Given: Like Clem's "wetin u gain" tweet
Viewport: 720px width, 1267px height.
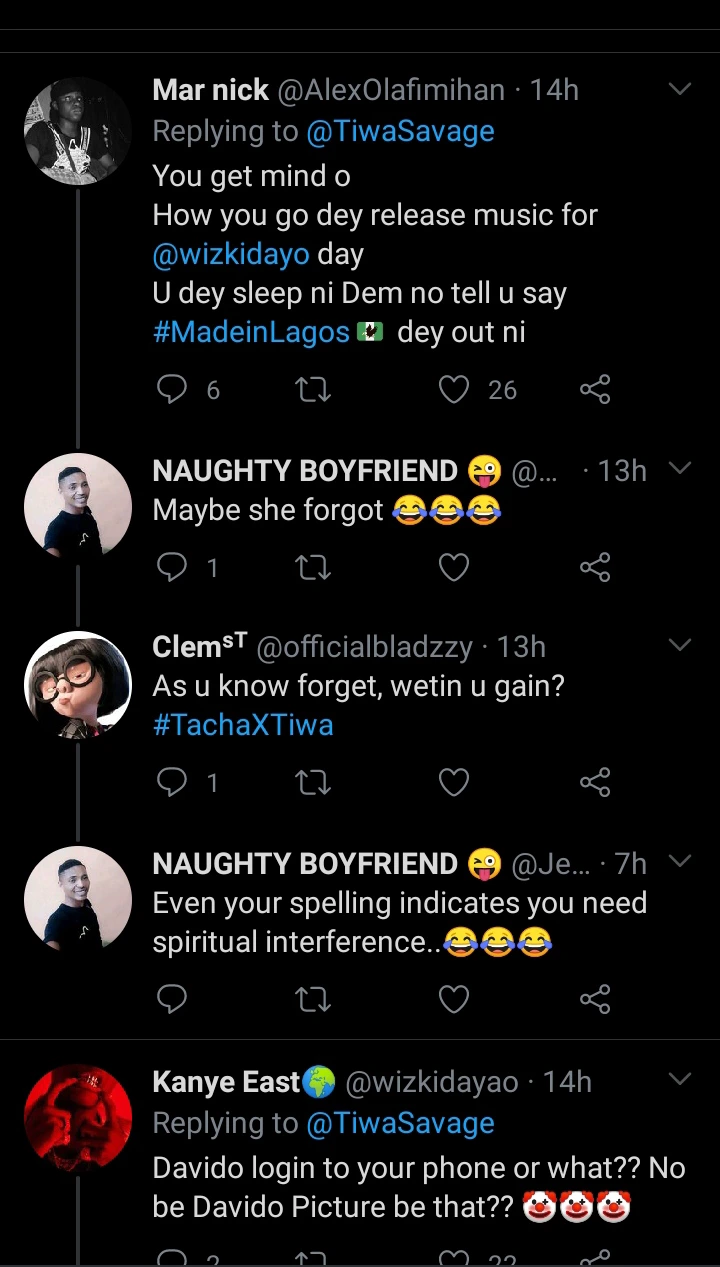Looking at the screenshot, I should click(x=454, y=782).
